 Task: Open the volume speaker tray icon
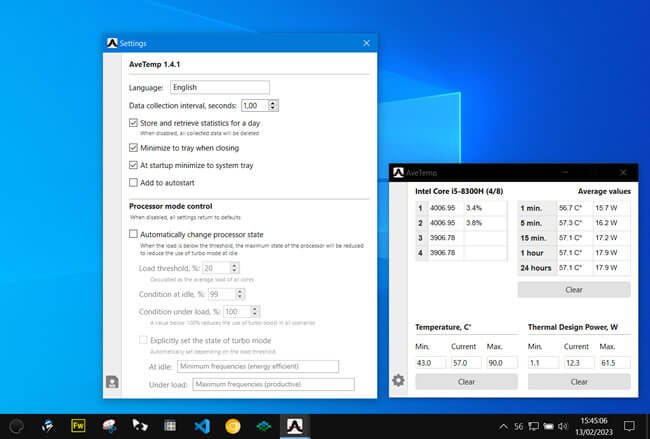pos(563,426)
